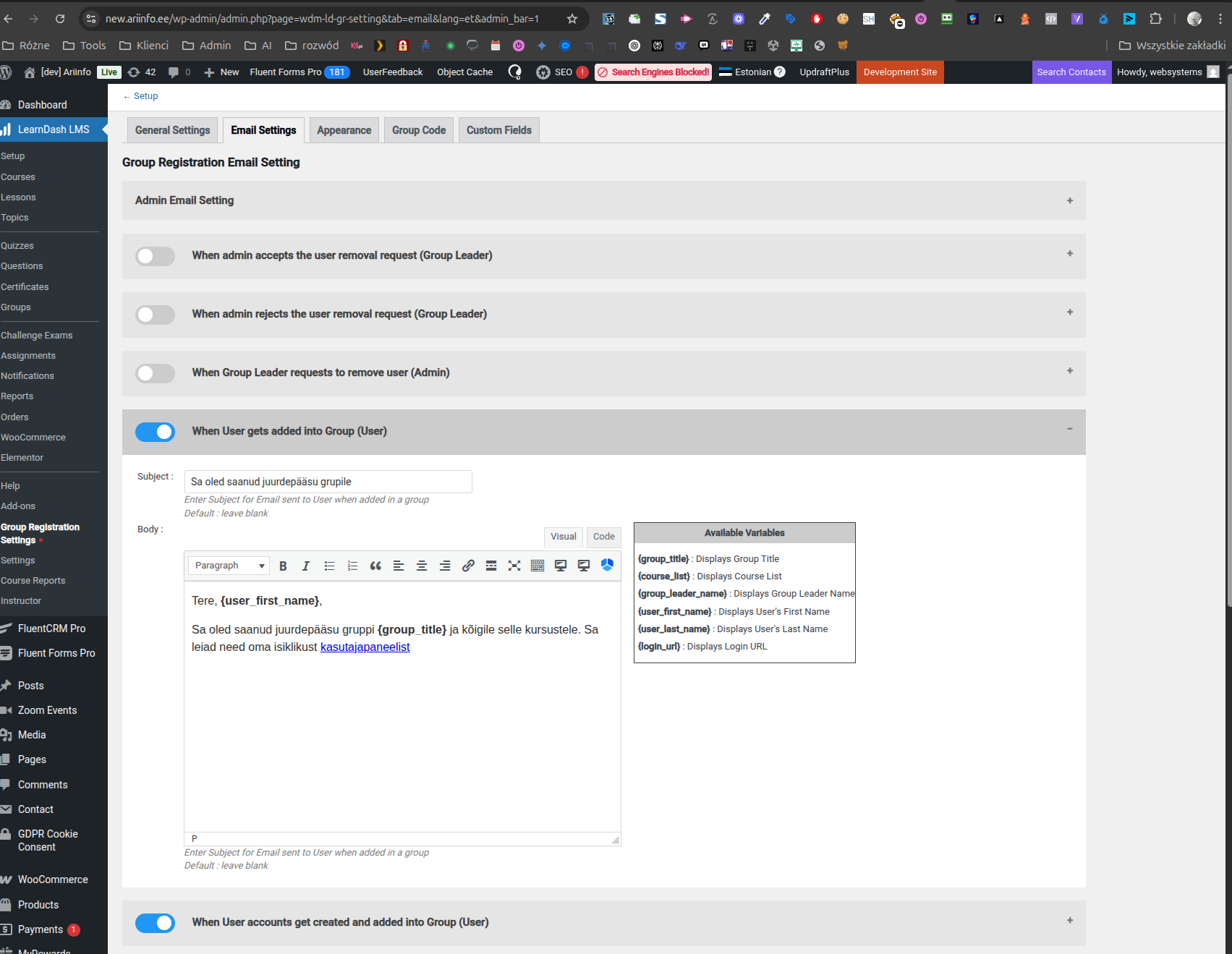The width and height of the screenshot is (1232, 954).
Task: Click into the Subject input field
Action: click(x=328, y=482)
